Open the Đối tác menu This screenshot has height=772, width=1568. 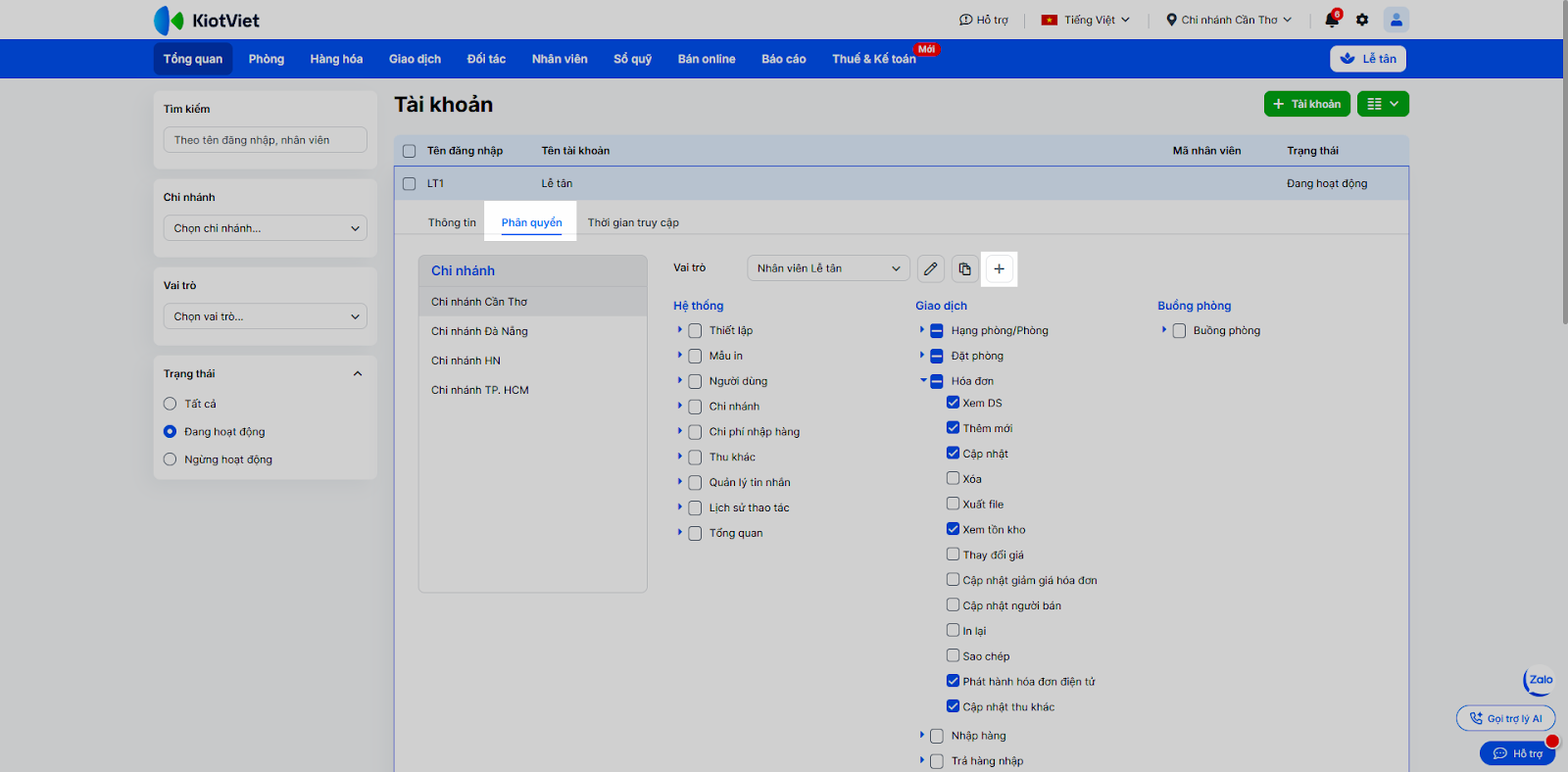coord(486,59)
